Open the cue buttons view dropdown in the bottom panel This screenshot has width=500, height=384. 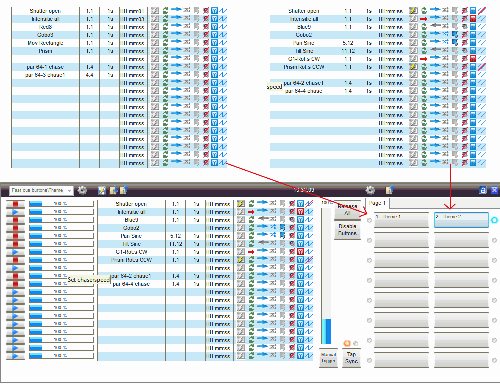[x=41, y=190]
